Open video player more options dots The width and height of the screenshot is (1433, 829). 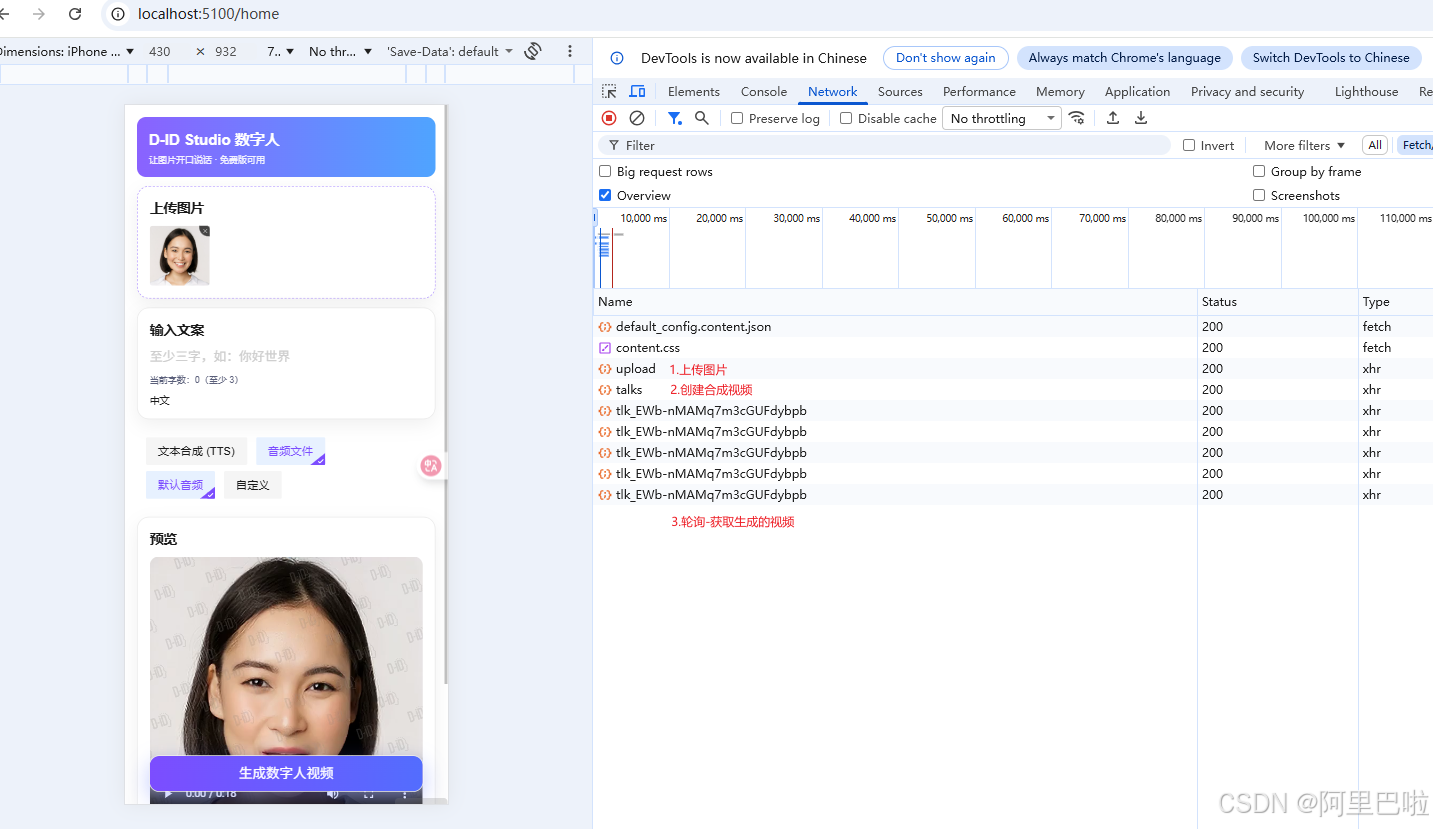(x=405, y=794)
